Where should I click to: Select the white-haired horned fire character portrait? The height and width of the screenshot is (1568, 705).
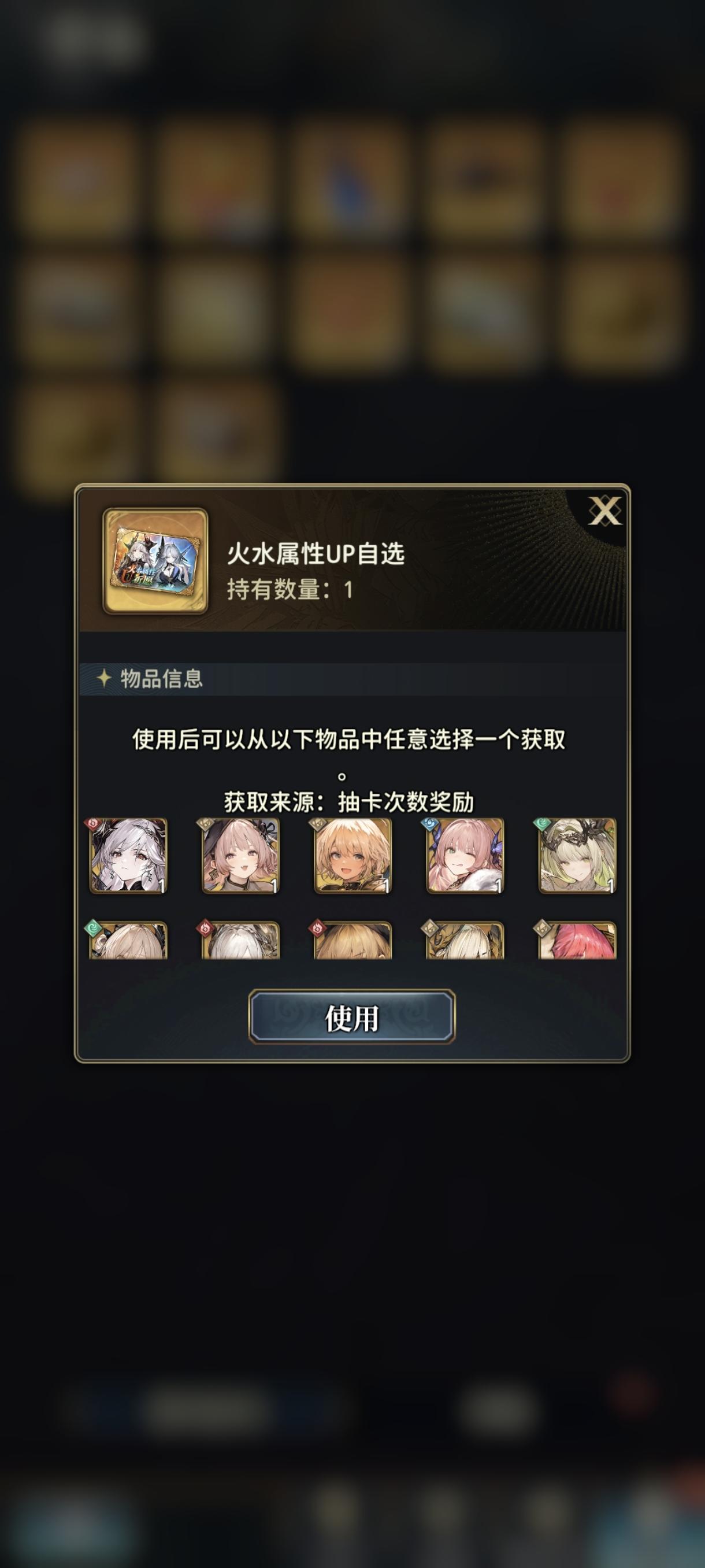(x=128, y=856)
